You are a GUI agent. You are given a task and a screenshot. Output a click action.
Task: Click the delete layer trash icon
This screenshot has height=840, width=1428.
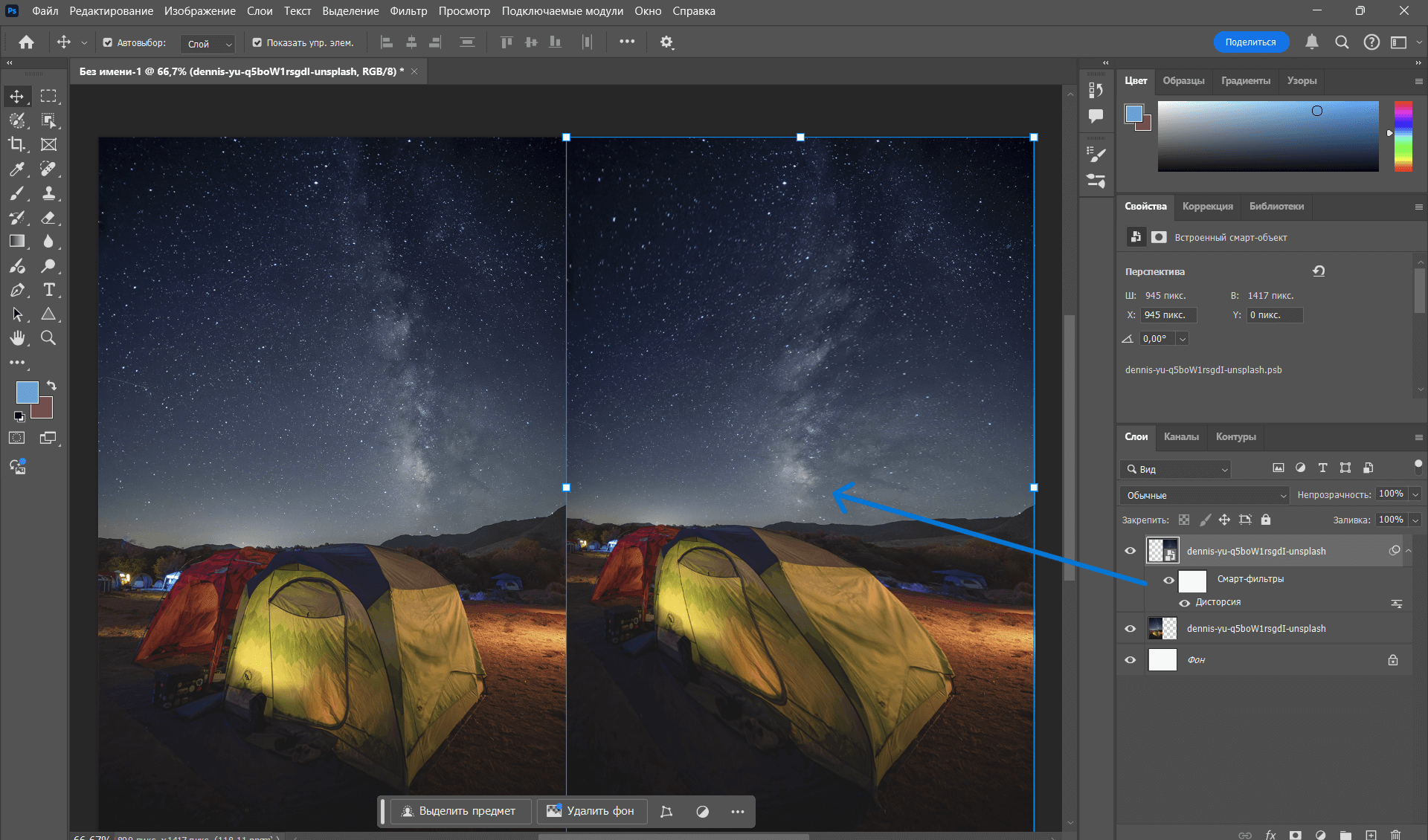point(1395,835)
